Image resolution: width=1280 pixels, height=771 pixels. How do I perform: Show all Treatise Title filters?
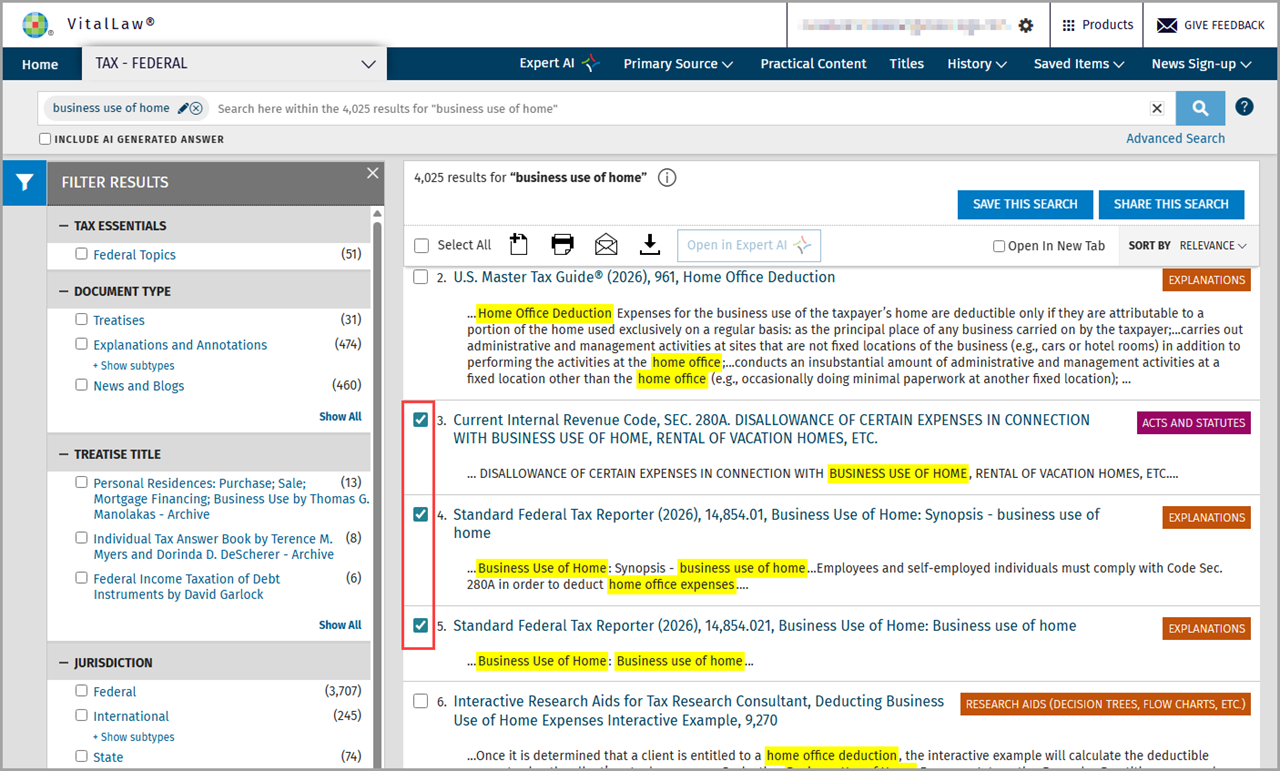pos(340,625)
